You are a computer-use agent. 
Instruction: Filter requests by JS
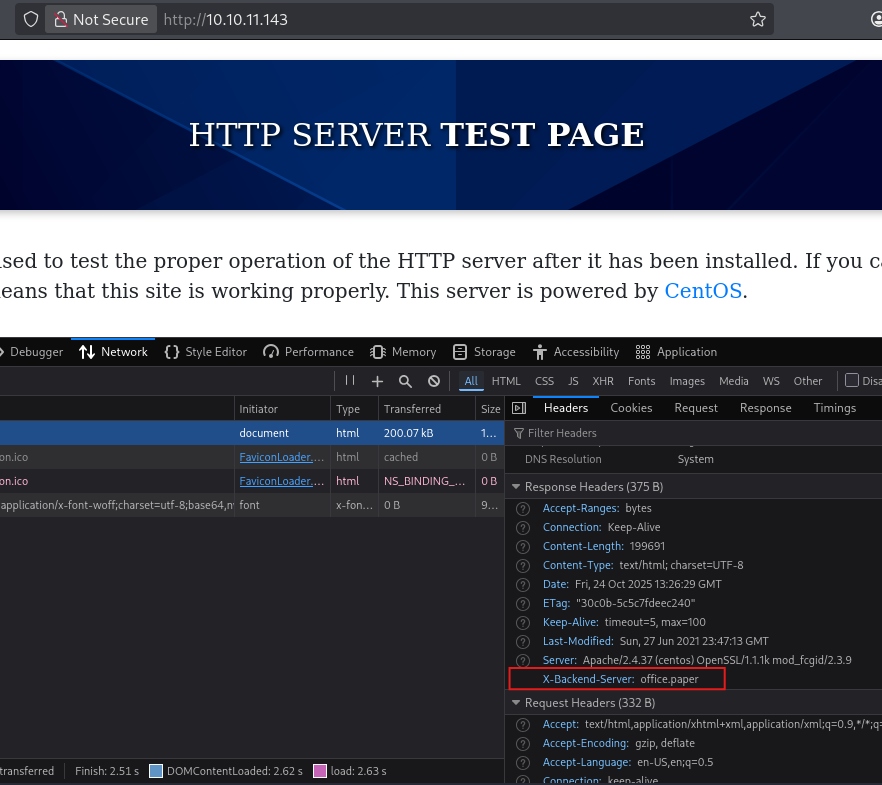pos(573,381)
